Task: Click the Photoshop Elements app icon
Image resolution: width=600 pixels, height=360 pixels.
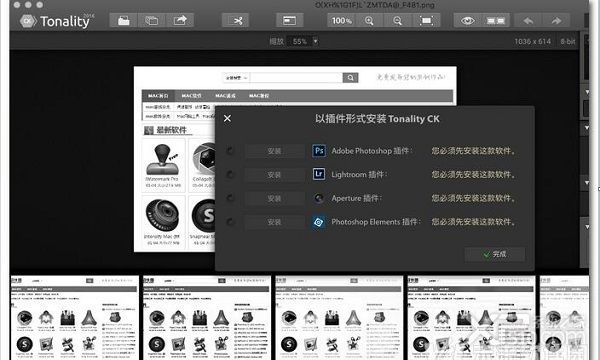Action: [319, 222]
